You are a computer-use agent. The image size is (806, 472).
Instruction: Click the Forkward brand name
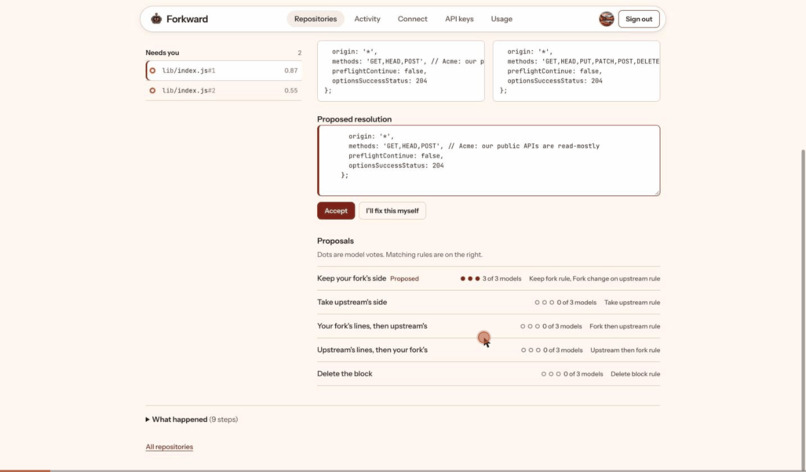pyautogui.click(x=187, y=19)
